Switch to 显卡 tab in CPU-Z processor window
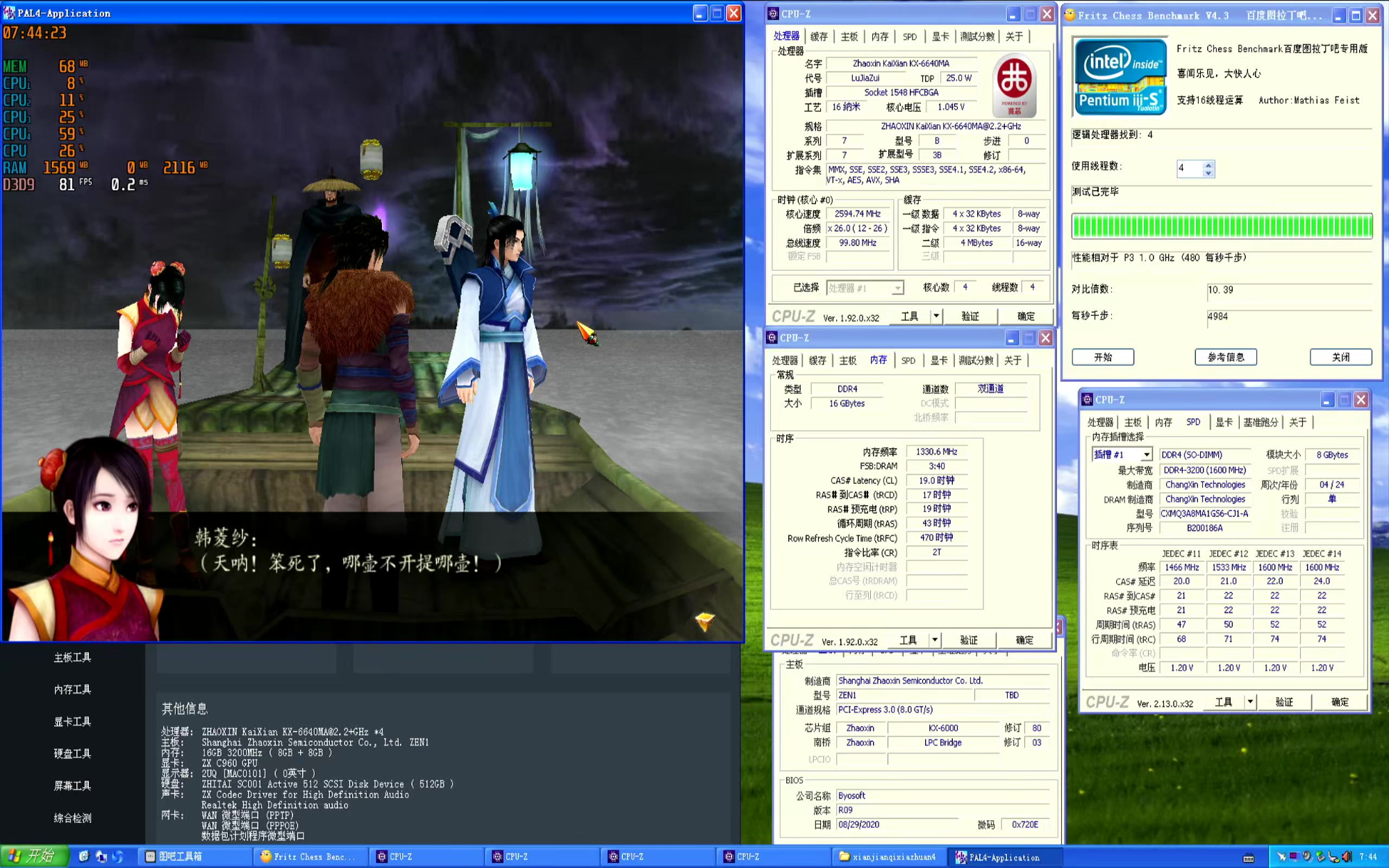This screenshot has width=1389, height=868. 940,37
